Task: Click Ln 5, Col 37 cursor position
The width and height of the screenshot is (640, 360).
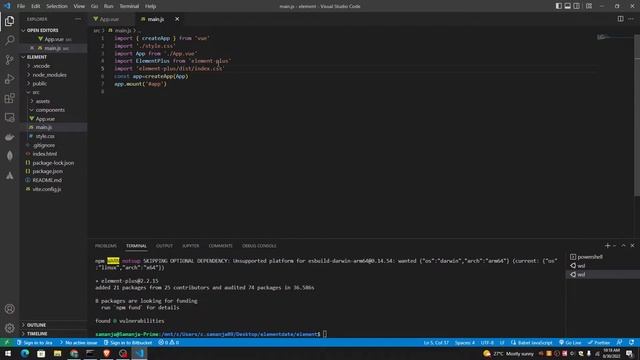Action: pos(436,342)
